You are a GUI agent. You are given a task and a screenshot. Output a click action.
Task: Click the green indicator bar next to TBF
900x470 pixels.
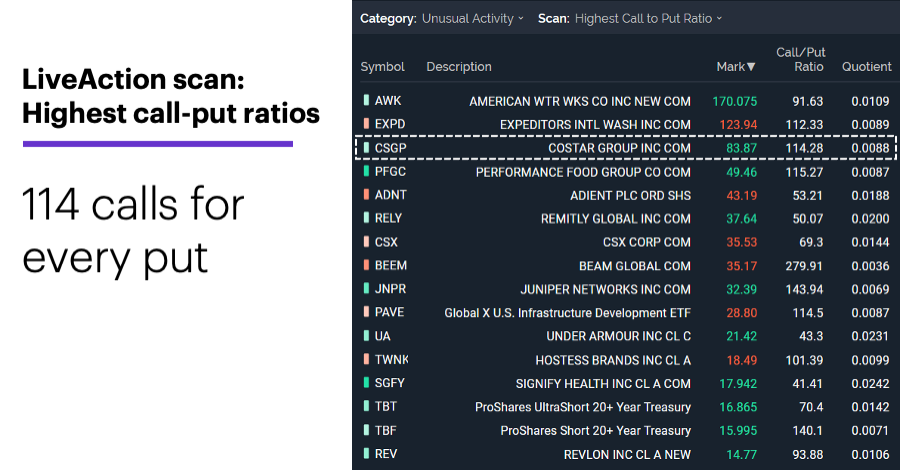click(x=366, y=430)
